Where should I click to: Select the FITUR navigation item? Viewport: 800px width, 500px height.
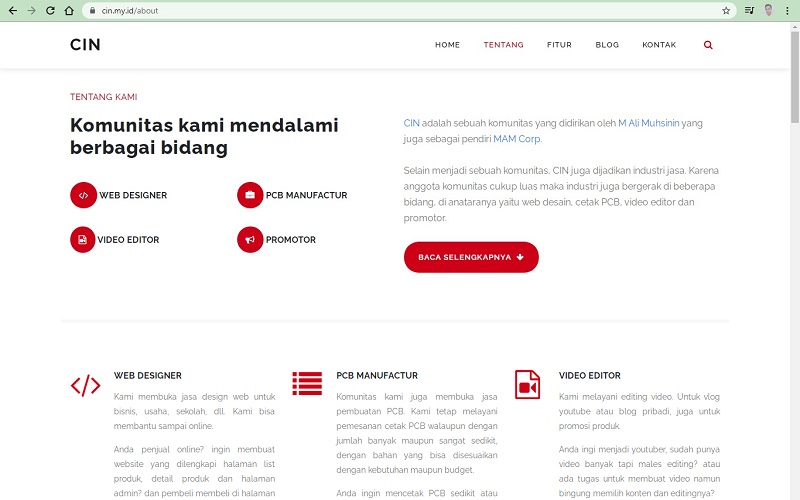(559, 45)
